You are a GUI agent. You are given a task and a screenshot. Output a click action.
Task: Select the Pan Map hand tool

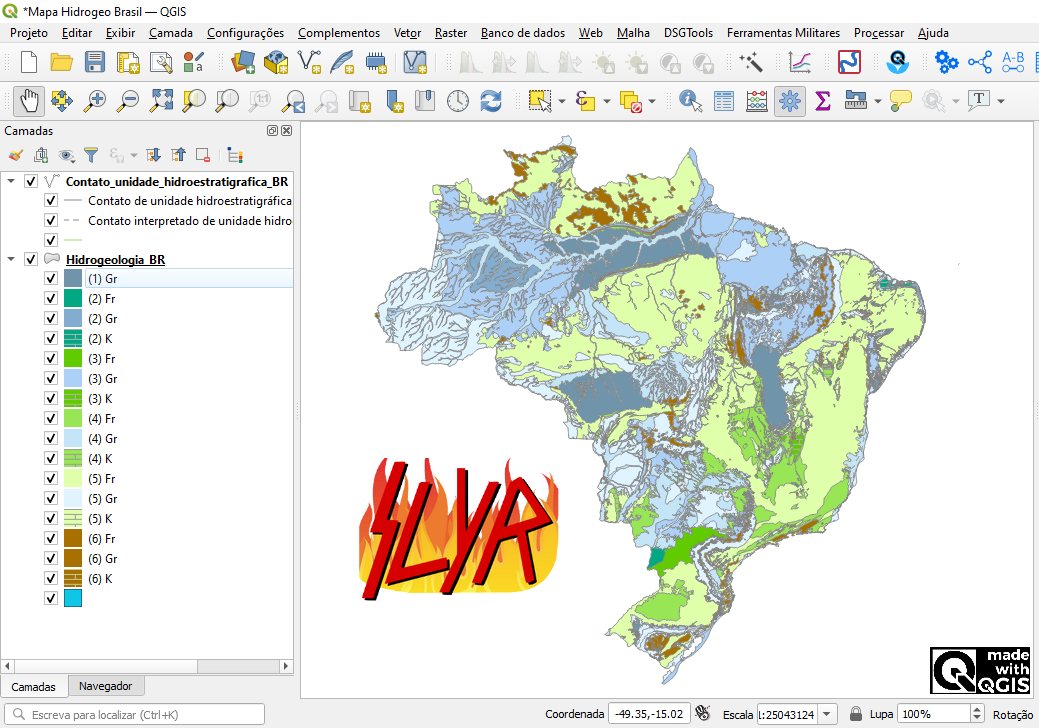click(29, 101)
